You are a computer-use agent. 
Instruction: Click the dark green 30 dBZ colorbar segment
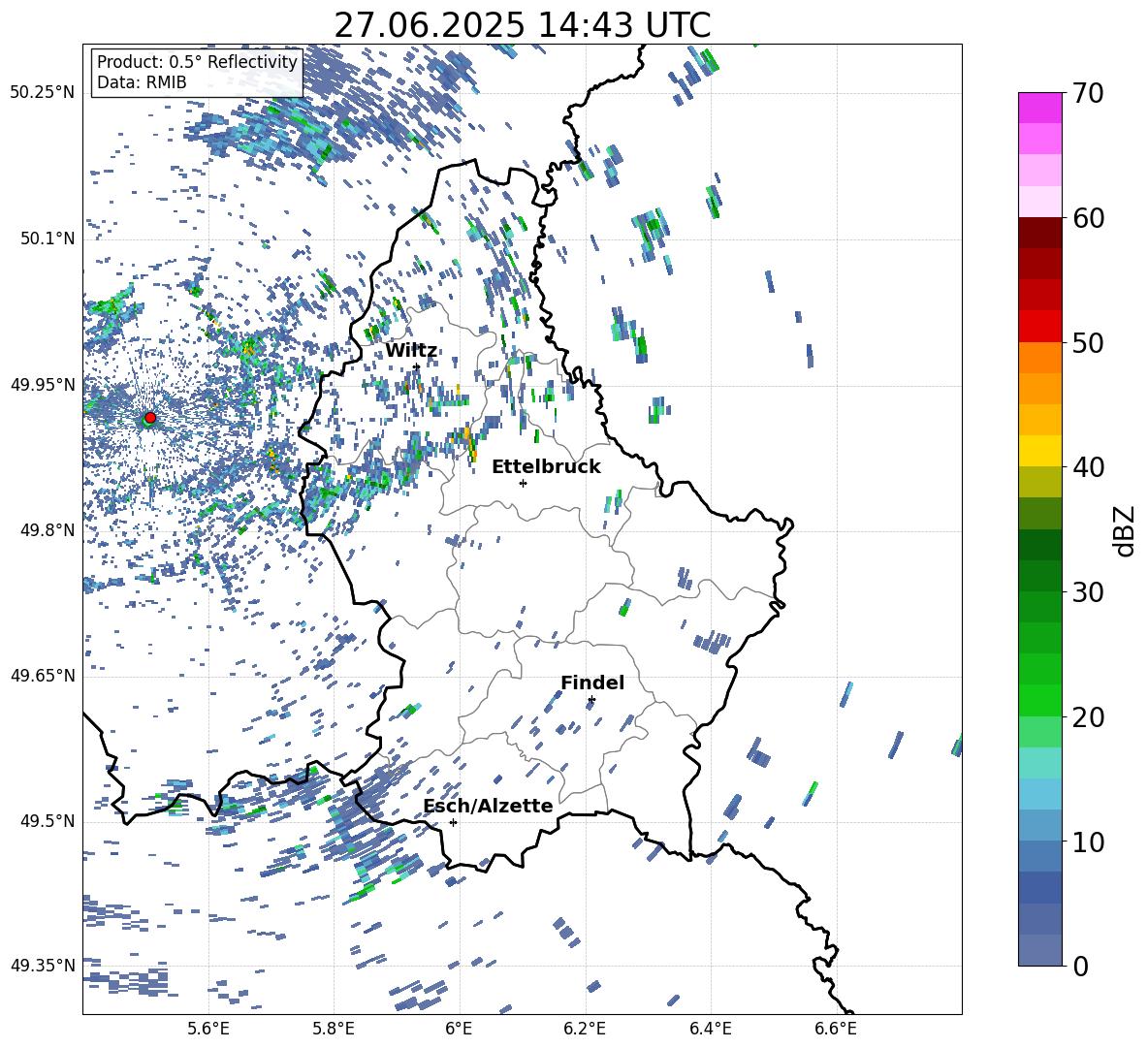pyautogui.click(x=1039, y=576)
